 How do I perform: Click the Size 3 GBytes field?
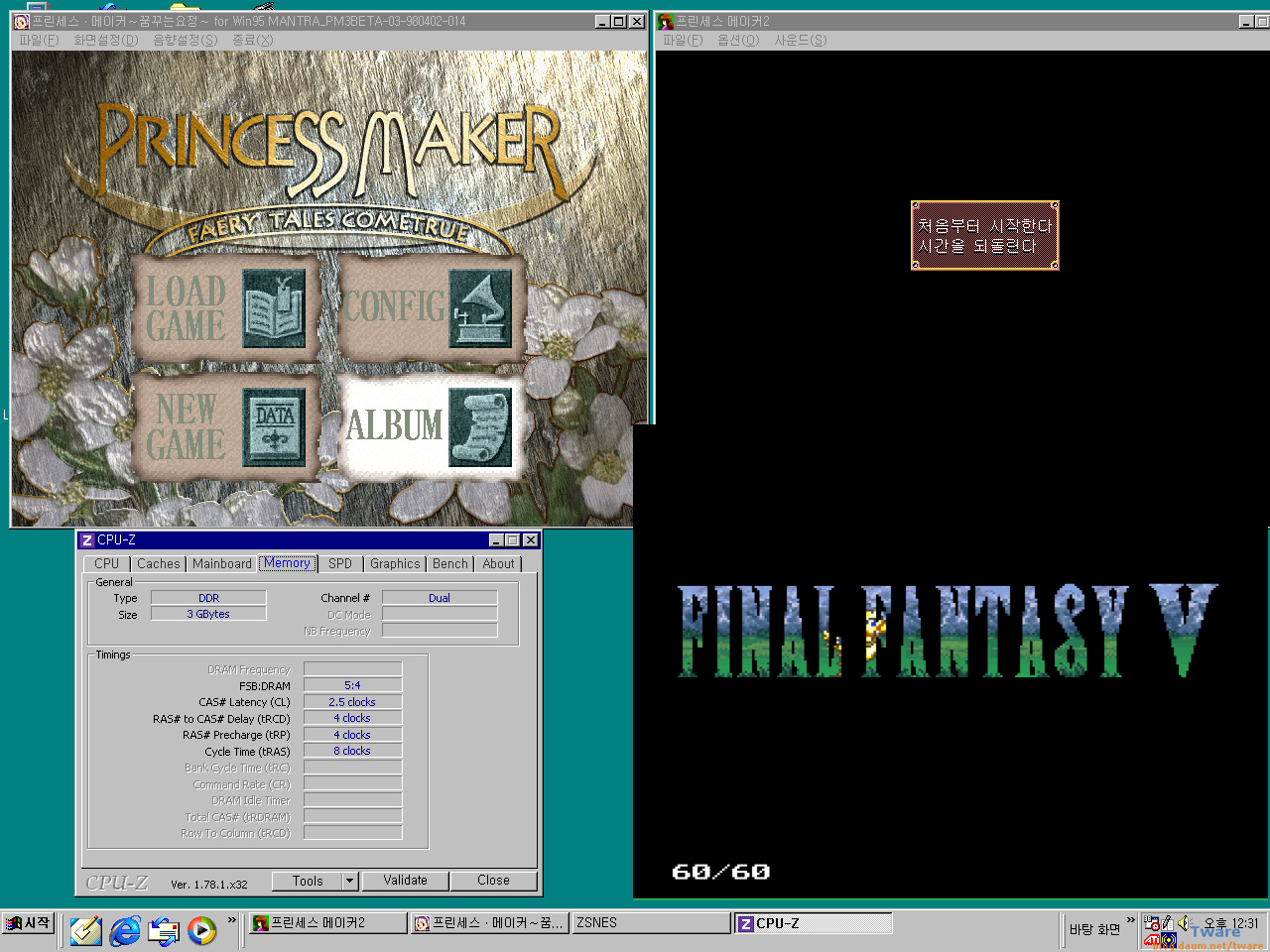[x=208, y=614]
